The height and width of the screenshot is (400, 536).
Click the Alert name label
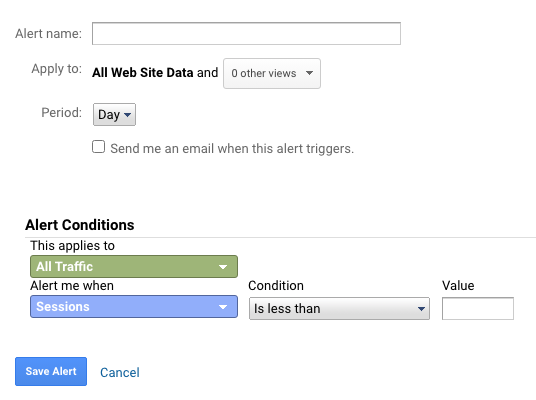(x=49, y=34)
